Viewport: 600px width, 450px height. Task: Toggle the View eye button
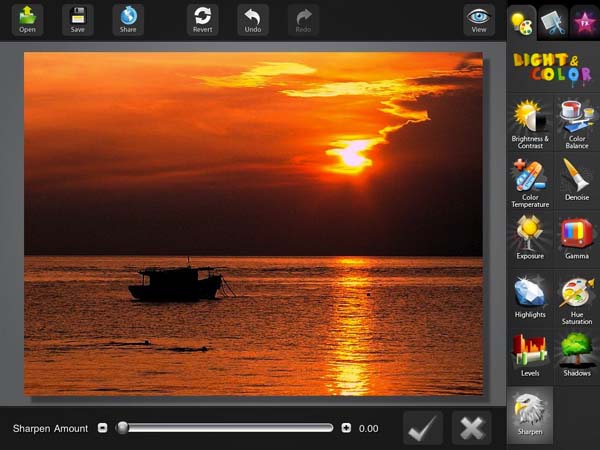click(479, 20)
